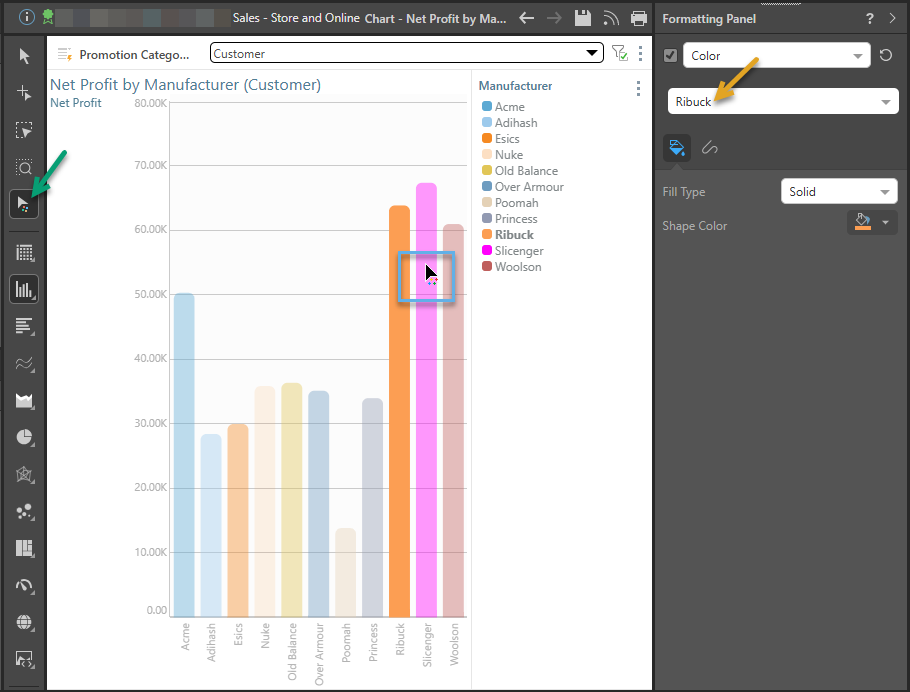Switch to the fill paint bucket tab

tap(677, 148)
